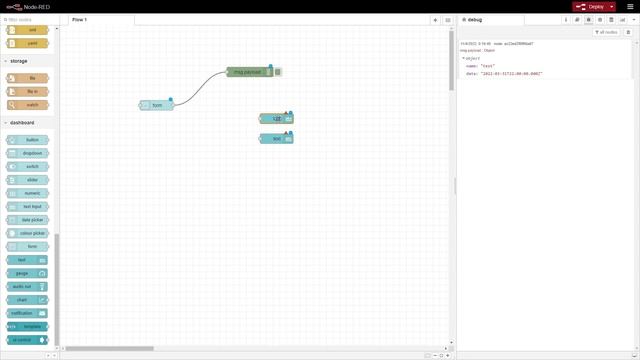The height and width of the screenshot is (360, 640).
Task: Select the yaml node in palette
Action: coord(28,43)
